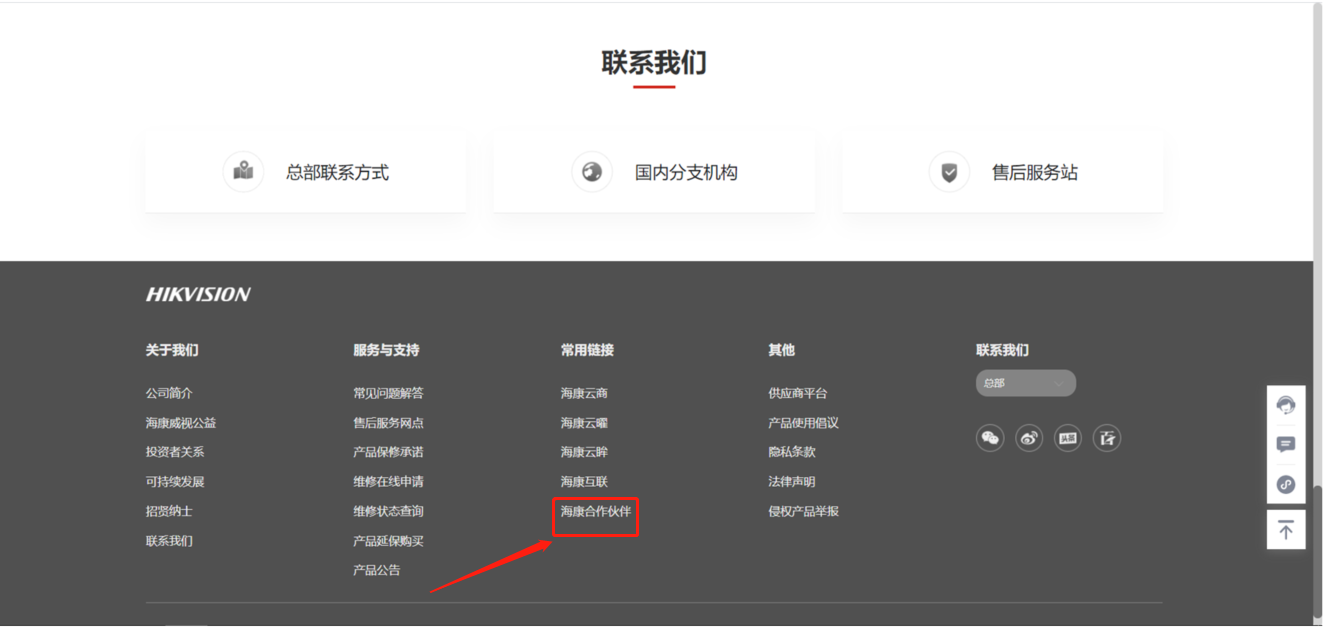Open the 供应商平台 link
The image size is (1325, 627).
(x=798, y=393)
